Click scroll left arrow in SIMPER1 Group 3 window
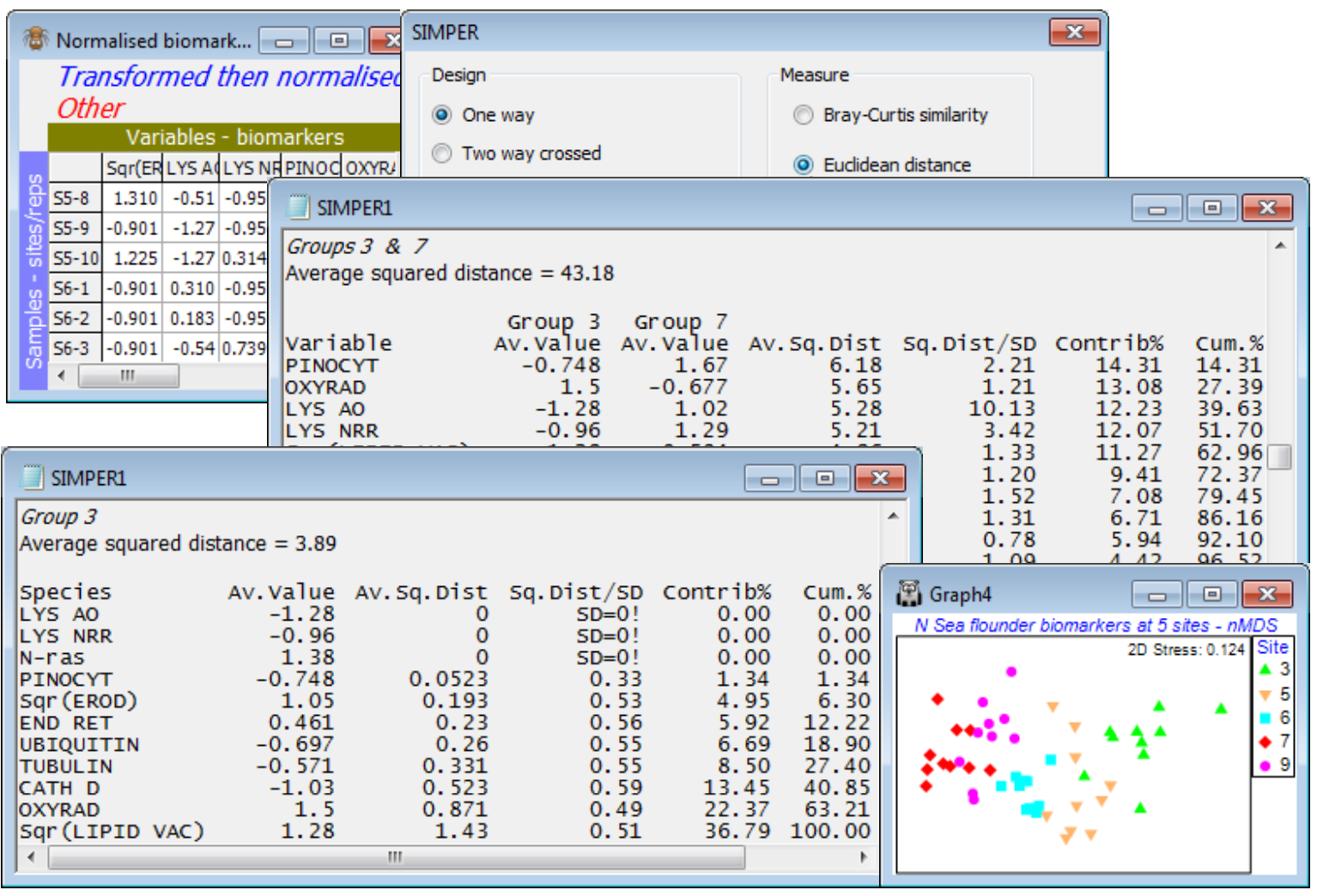This screenshot has height=896, width=1317. (x=32, y=857)
